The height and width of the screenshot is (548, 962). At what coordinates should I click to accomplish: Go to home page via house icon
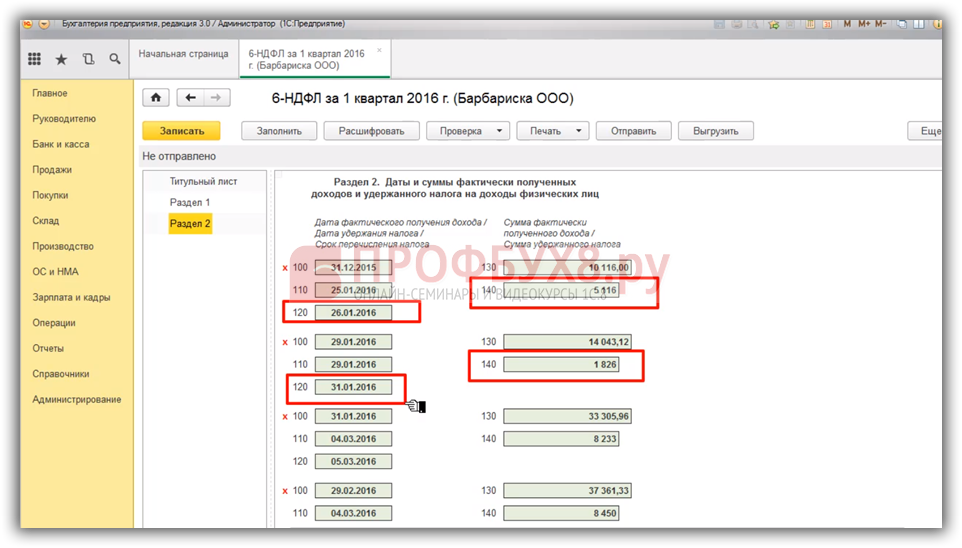pos(155,98)
